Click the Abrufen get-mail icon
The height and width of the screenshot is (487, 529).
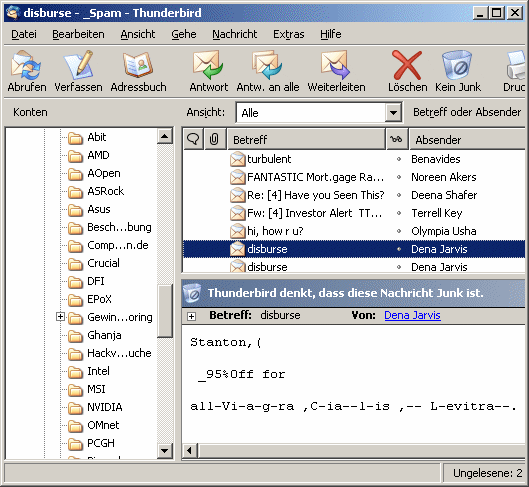point(26,65)
